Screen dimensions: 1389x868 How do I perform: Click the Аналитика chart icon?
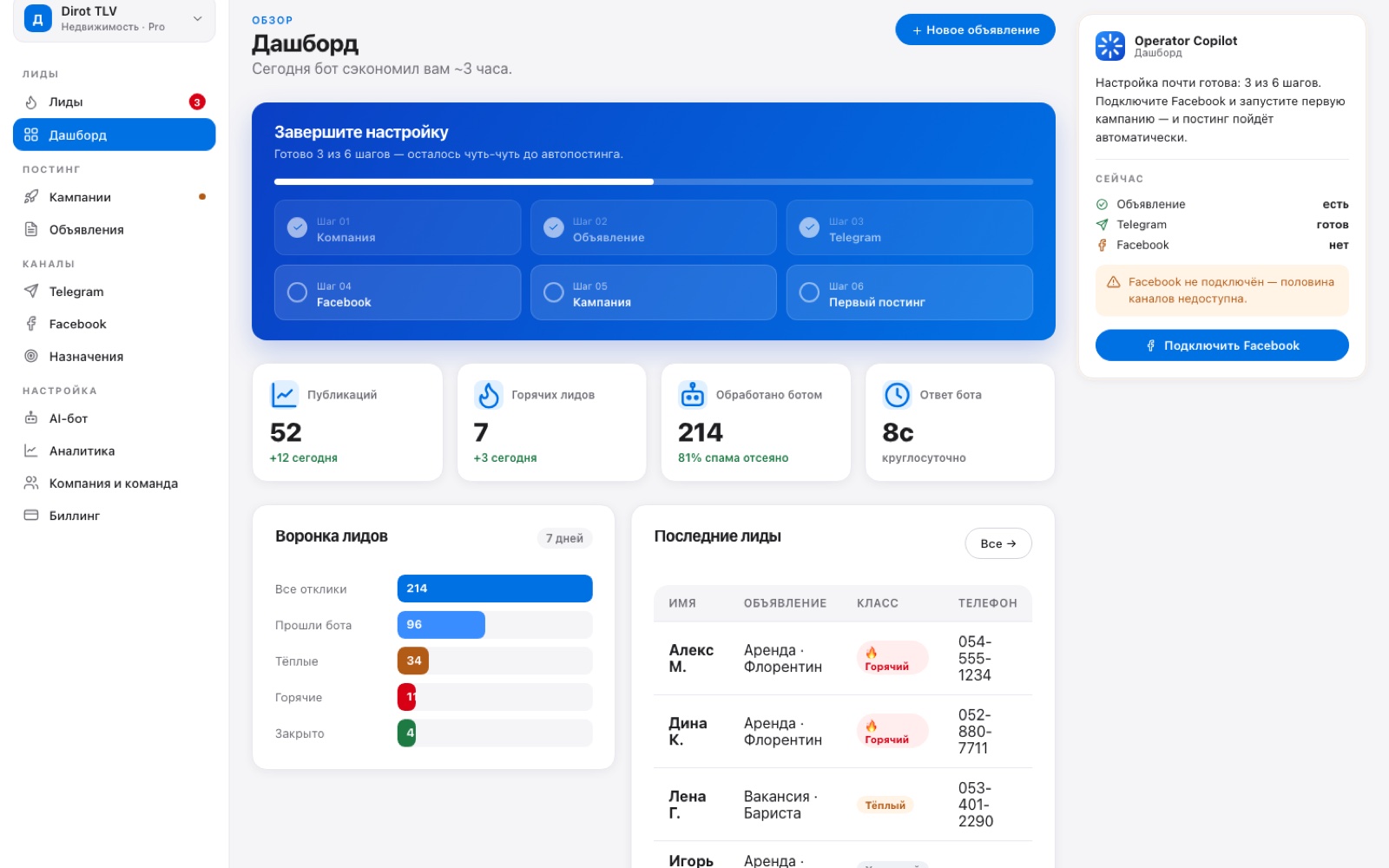[31, 450]
